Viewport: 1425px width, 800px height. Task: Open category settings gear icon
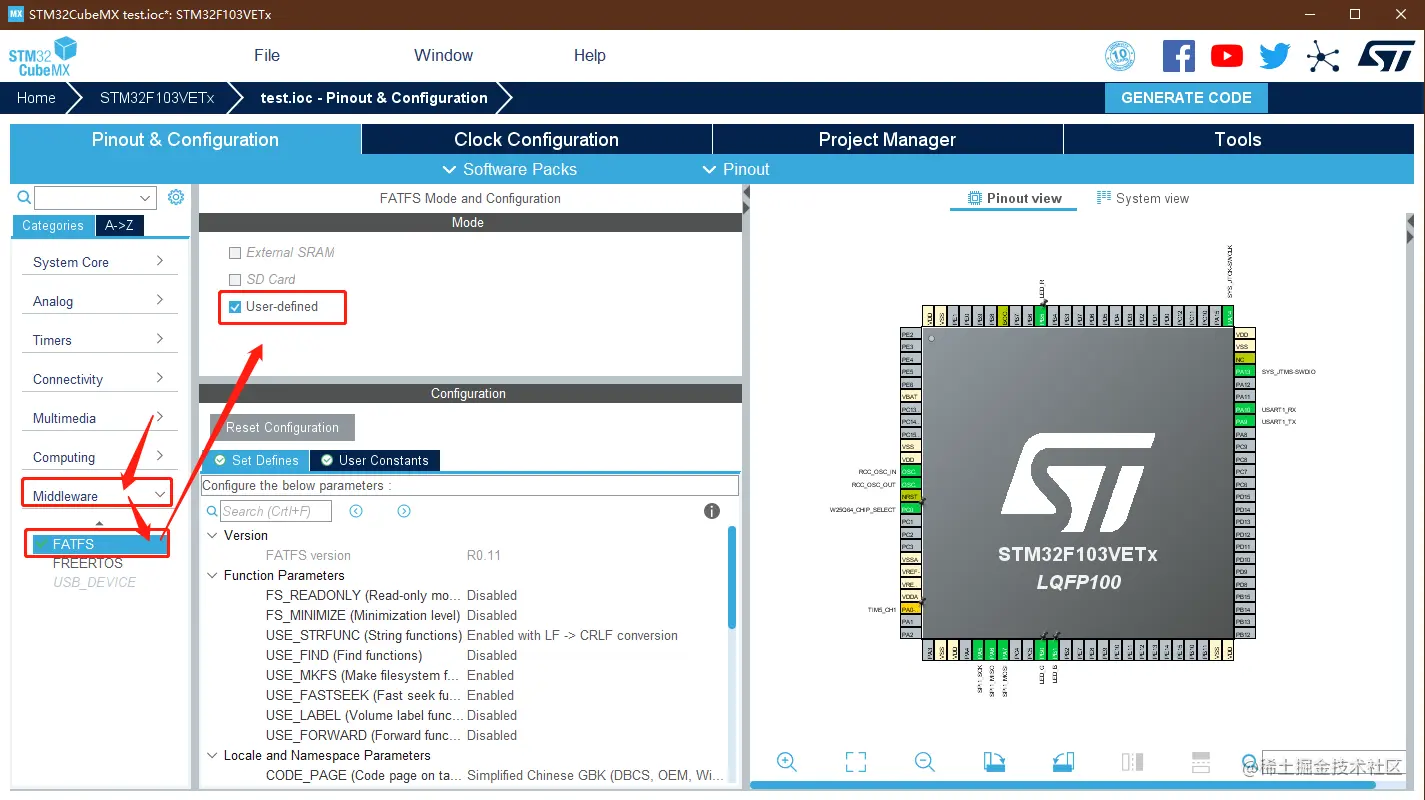tap(176, 197)
